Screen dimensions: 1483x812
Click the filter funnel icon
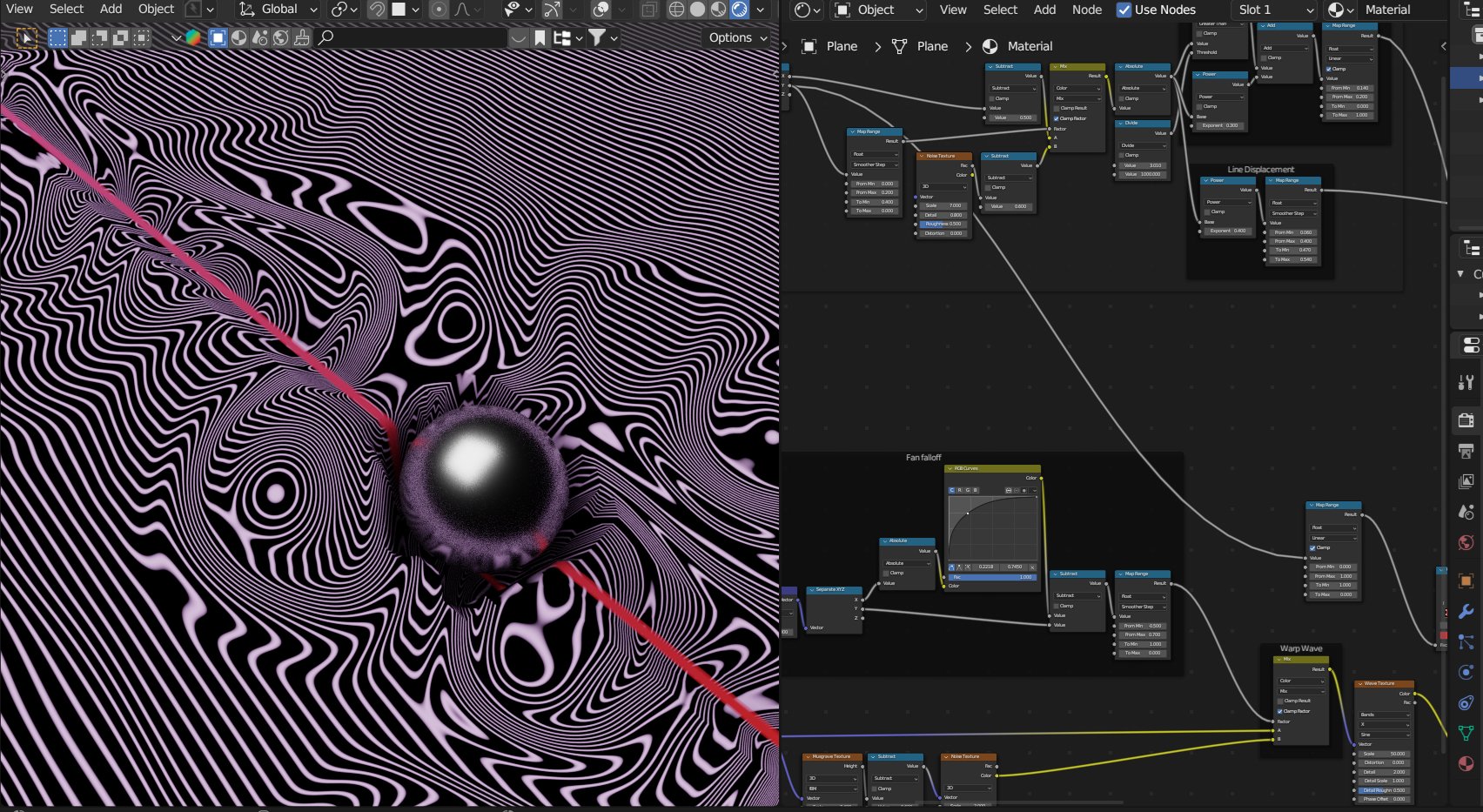point(597,37)
